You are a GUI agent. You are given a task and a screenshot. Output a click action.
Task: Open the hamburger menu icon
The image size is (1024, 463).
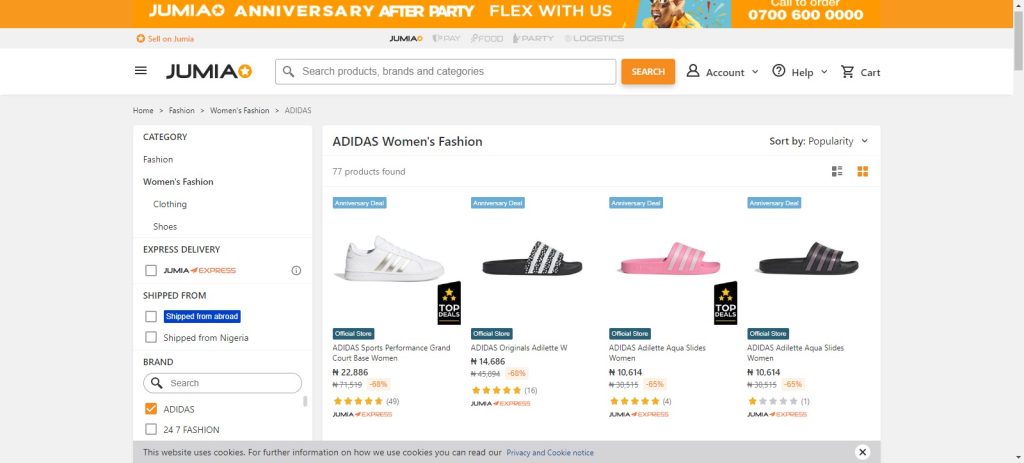tap(141, 71)
